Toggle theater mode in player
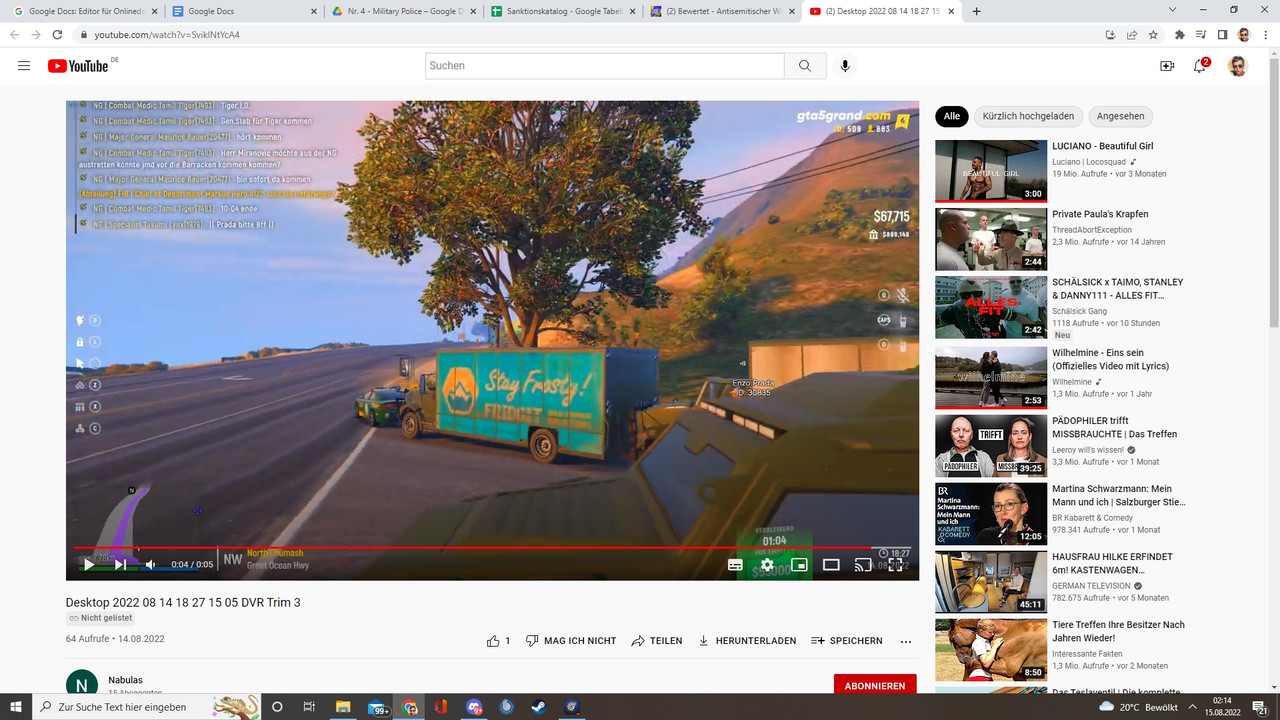 click(x=831, y=565)
